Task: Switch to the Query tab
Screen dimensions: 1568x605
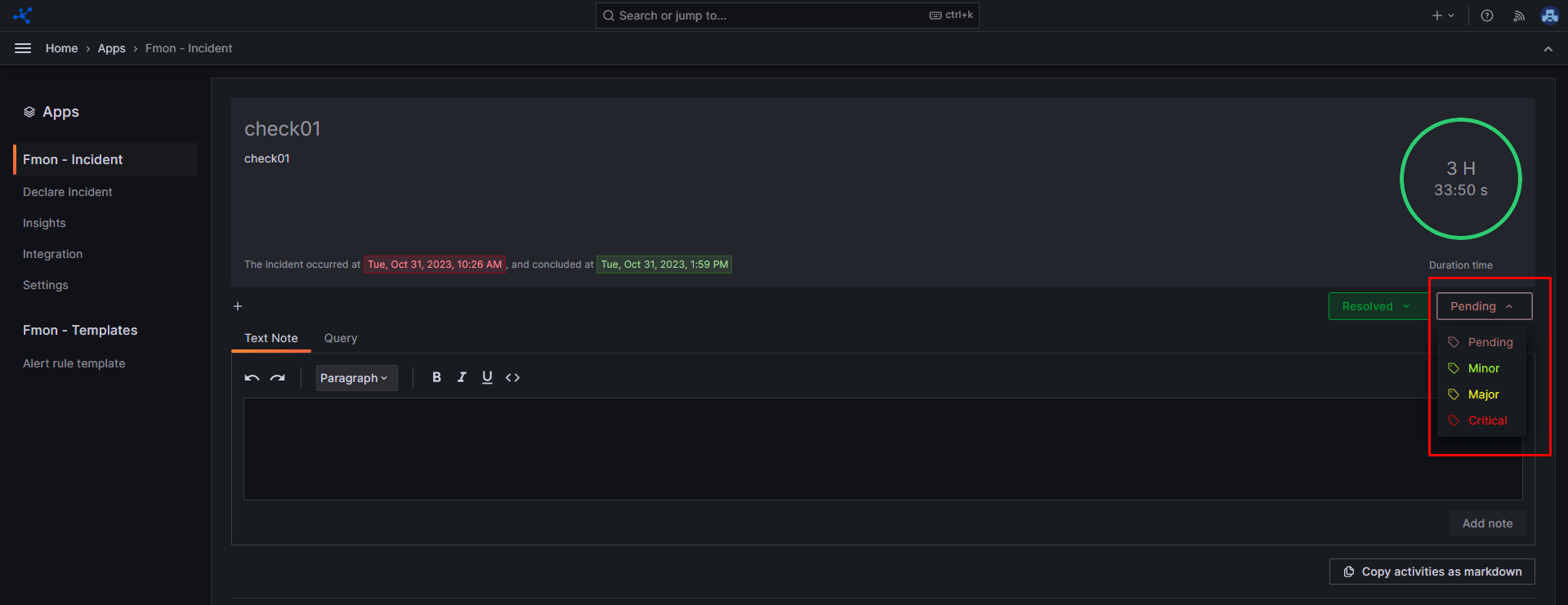Action: [341, 338]
